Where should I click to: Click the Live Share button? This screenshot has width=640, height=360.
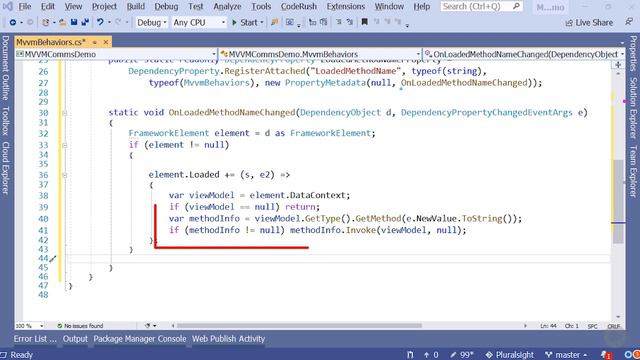pyautogui.click(x=589, y=23)
